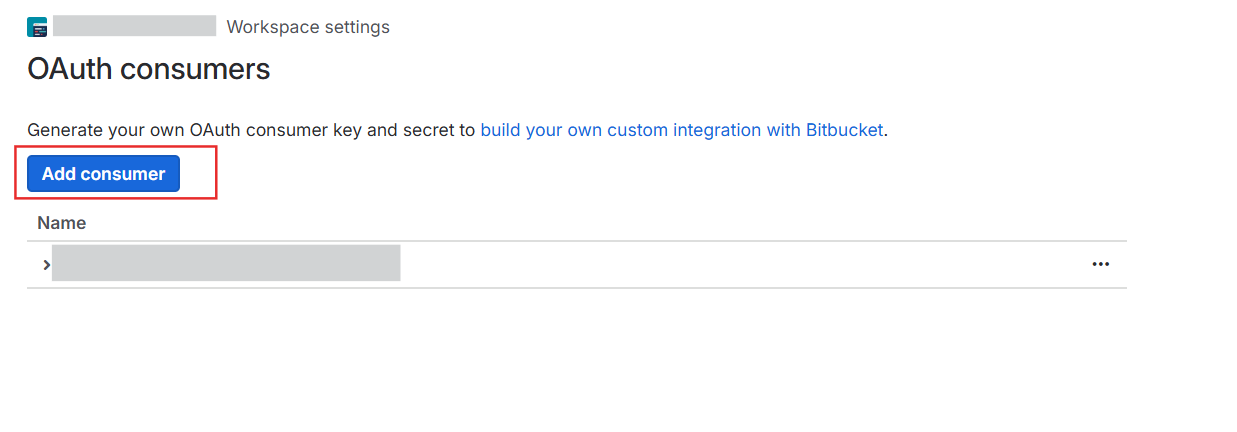The height and width of the screenshot is (432, 1237).
Task: Click the workspace avatar icon
Action: pyautogui.click(x=37, y=27)
